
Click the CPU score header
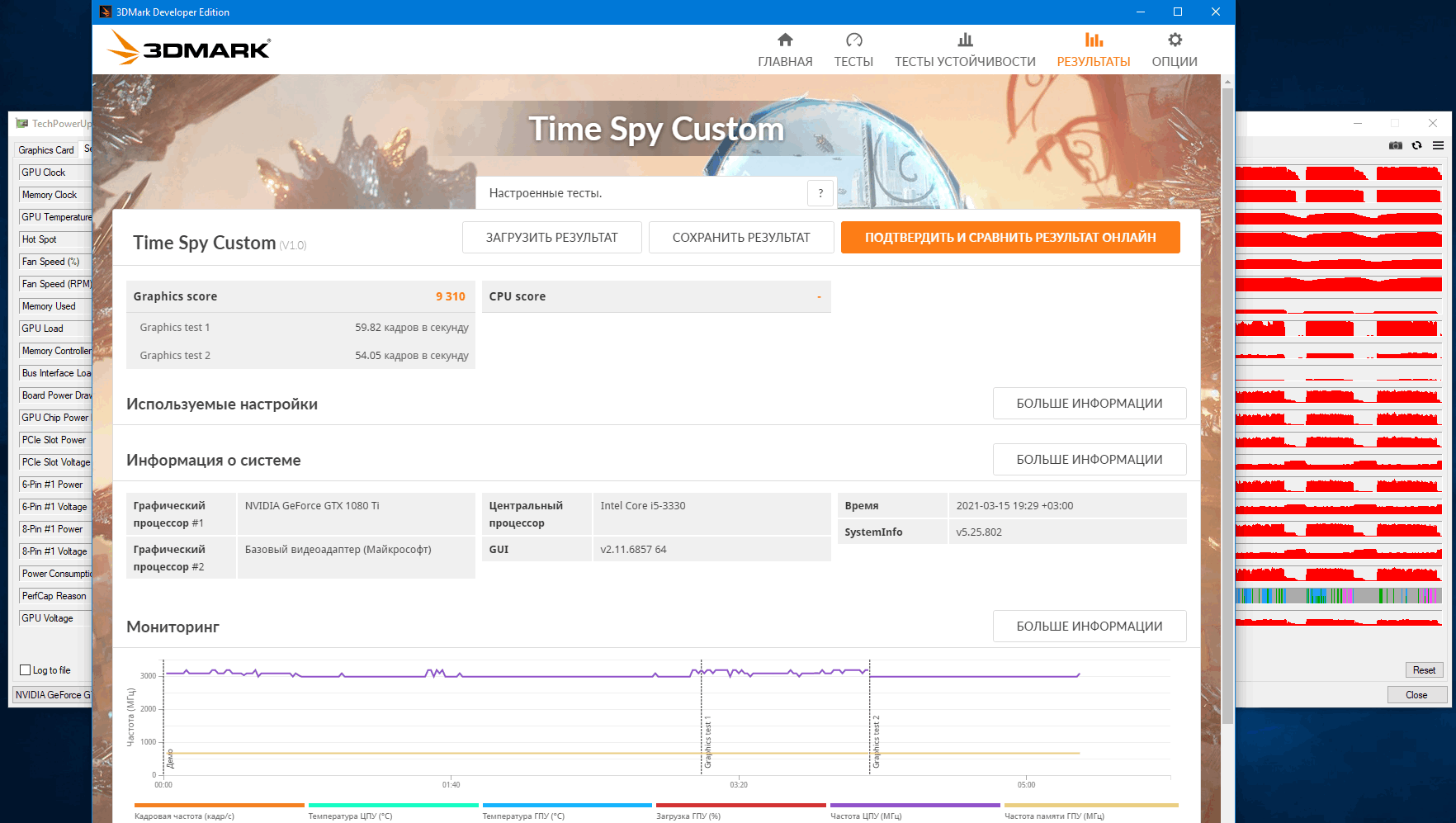(x=656, y=296)
